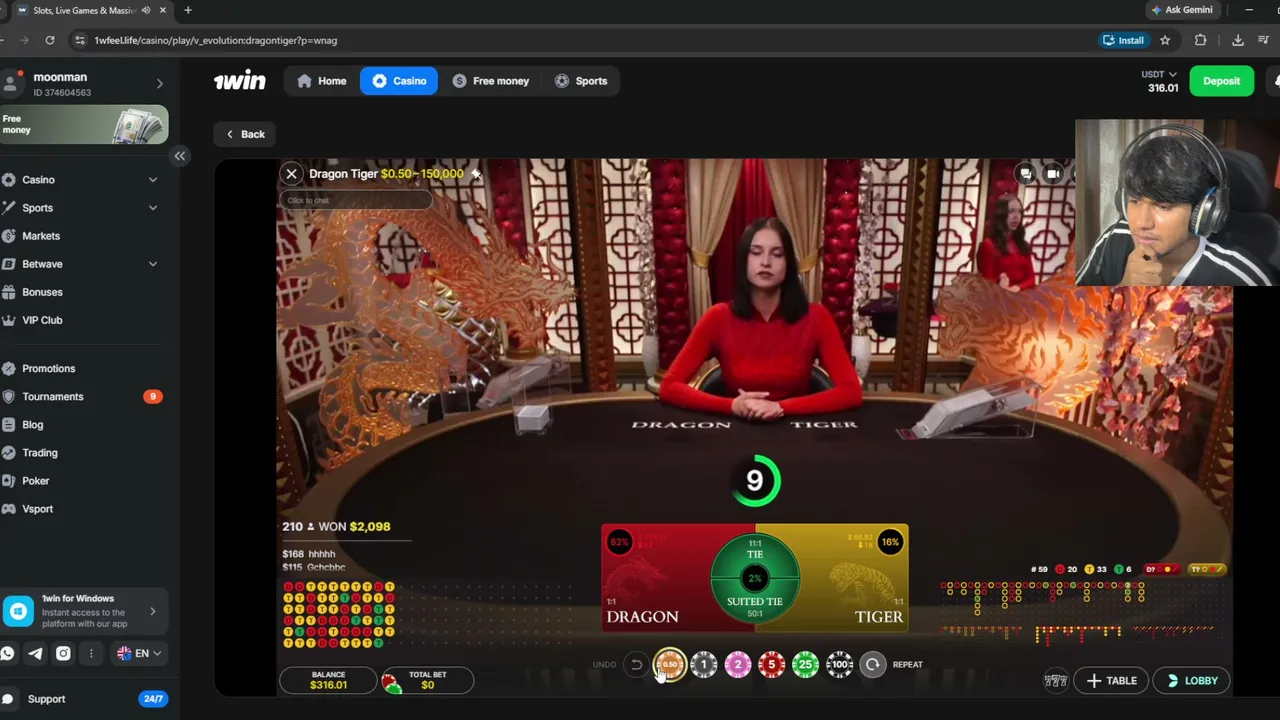Show more social links via three dots
This screenshot has height=720, width=1280.
click(91, 653)
